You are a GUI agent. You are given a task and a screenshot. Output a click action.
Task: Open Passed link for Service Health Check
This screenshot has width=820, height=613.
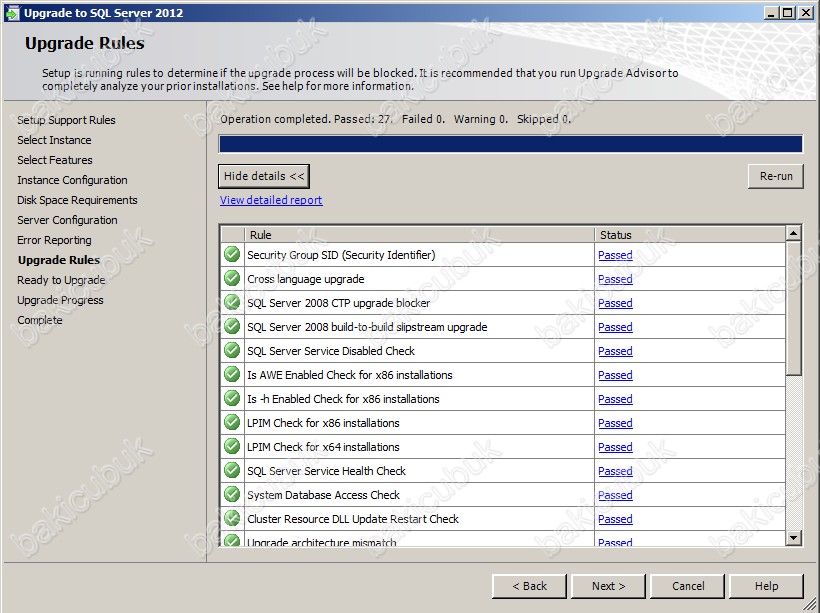click(x=615, y=471)
